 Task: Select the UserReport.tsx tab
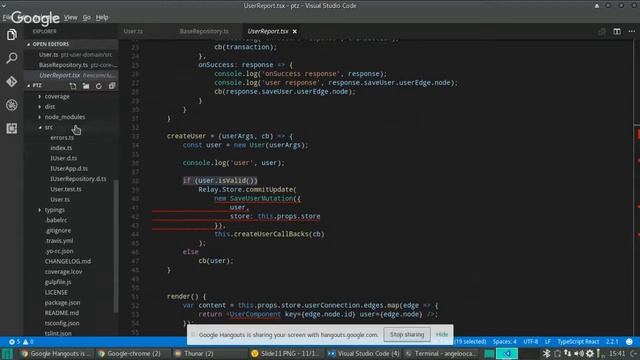[267, 31]
